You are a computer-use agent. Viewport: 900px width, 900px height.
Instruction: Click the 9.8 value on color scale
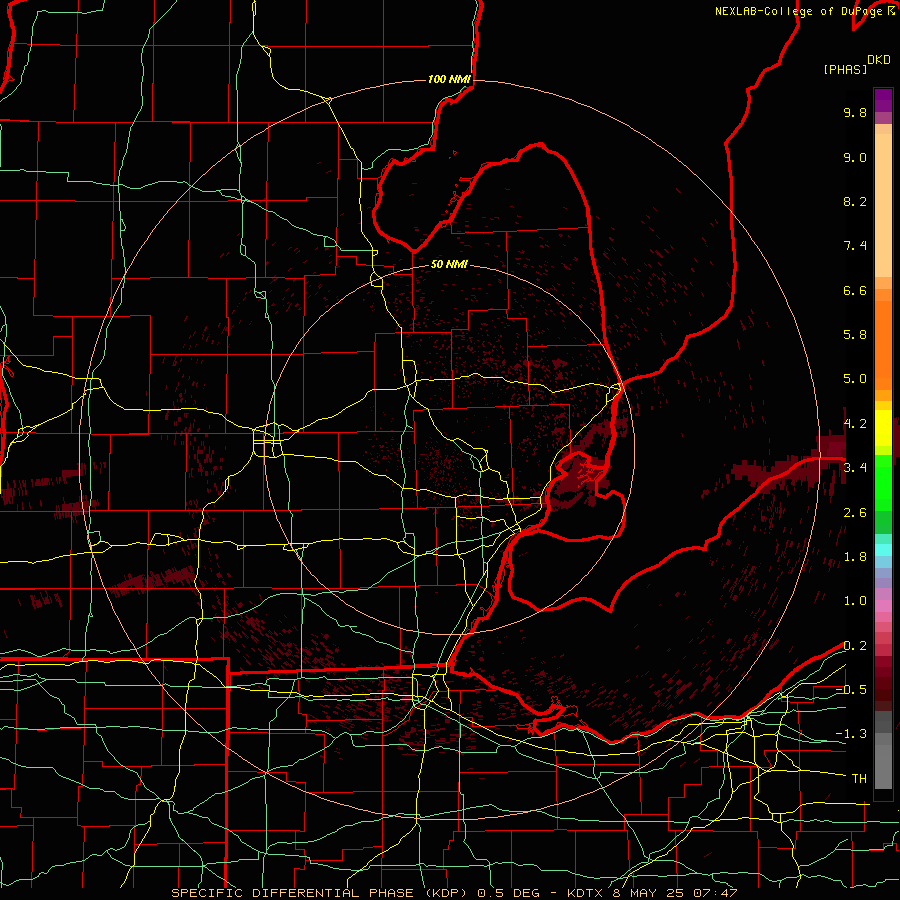(855, 112)
